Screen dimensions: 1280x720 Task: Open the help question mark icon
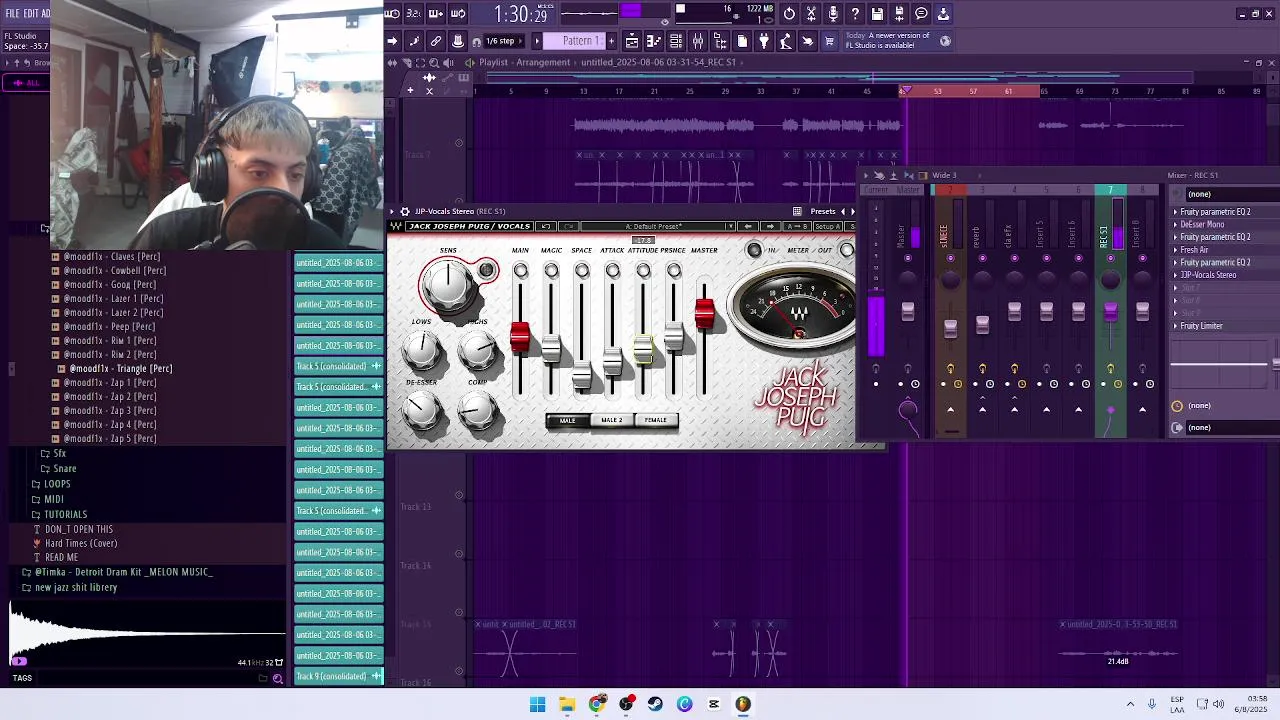pyautogui.click(x=855, y=14)
